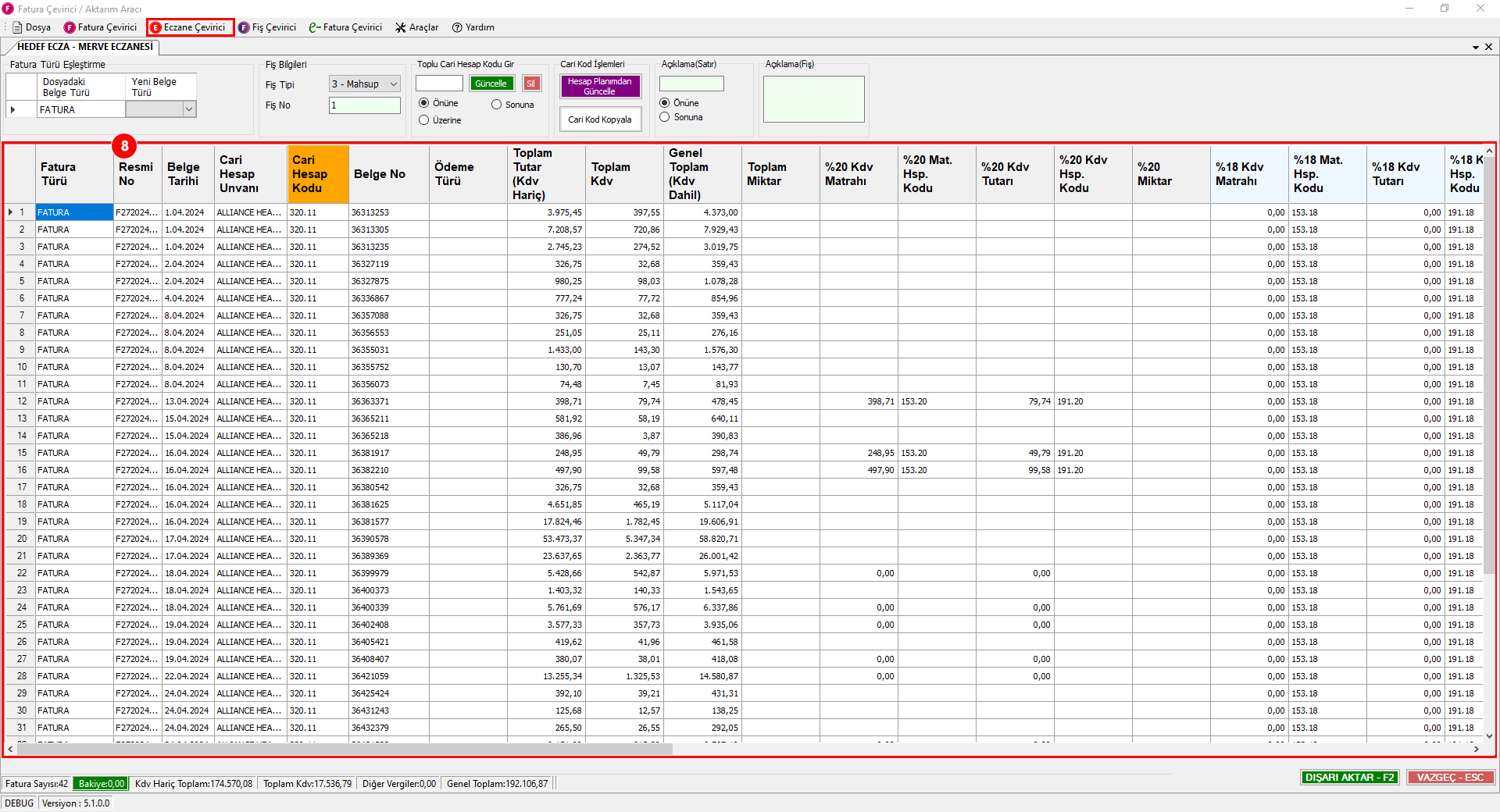Click the Yardım question mark icon
1500x812 pixels.
[x=457, y=27]
